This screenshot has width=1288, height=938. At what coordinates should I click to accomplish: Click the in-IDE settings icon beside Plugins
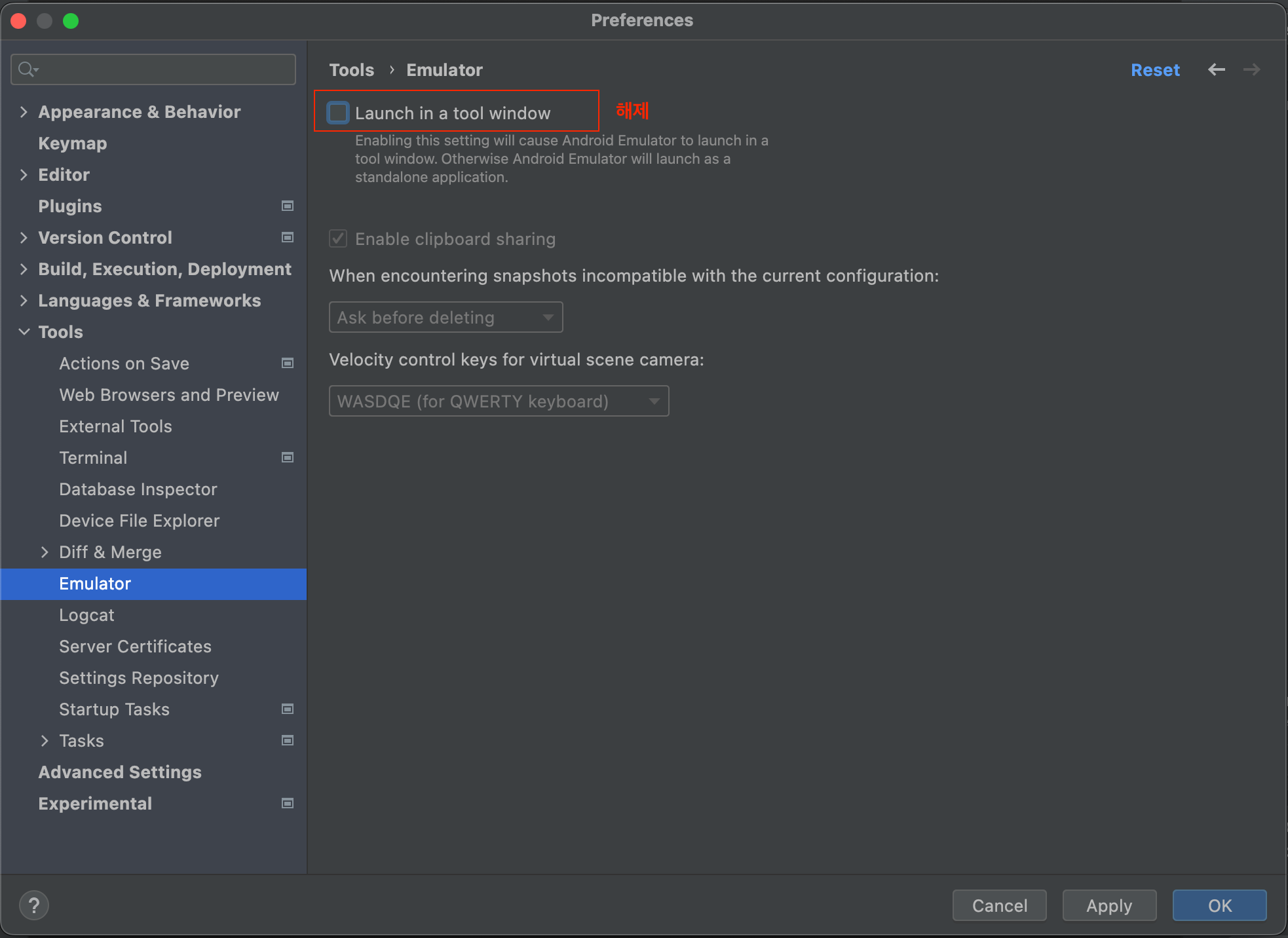point(287,206)
